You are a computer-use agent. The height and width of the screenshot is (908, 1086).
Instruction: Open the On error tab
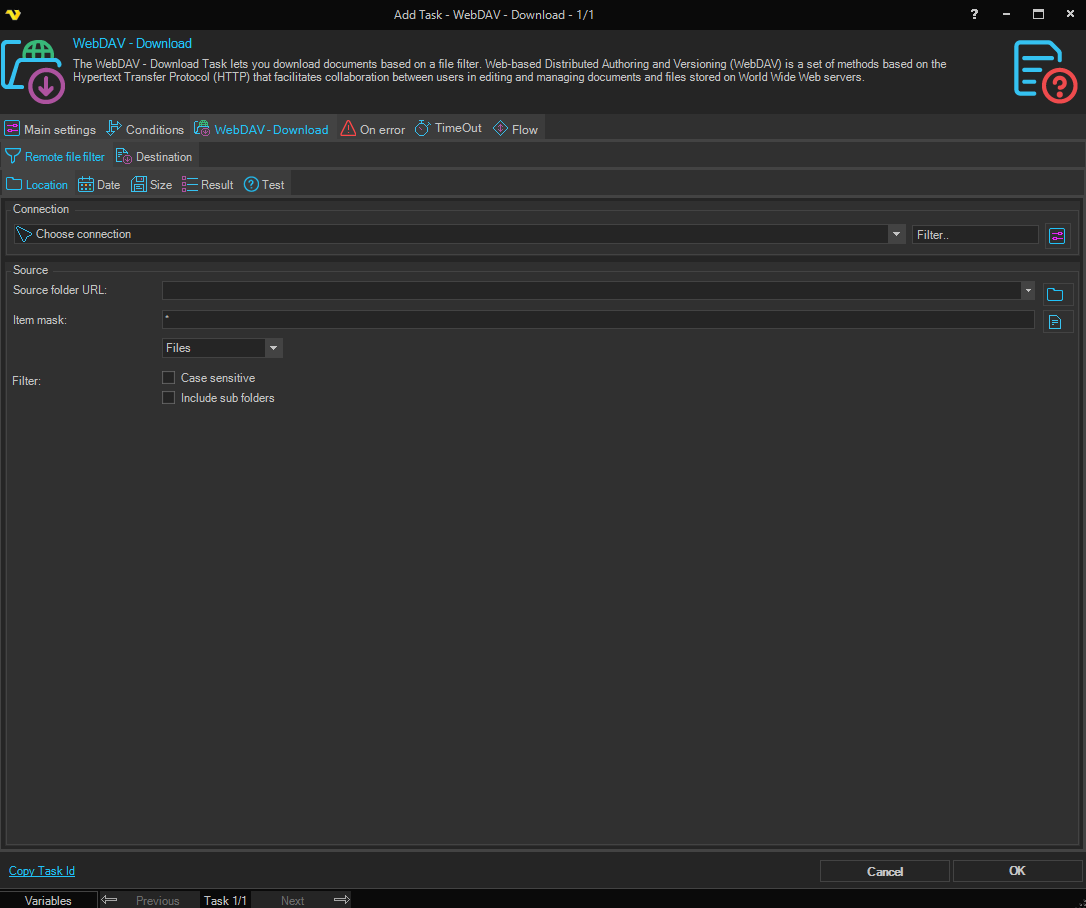point(373,130)
